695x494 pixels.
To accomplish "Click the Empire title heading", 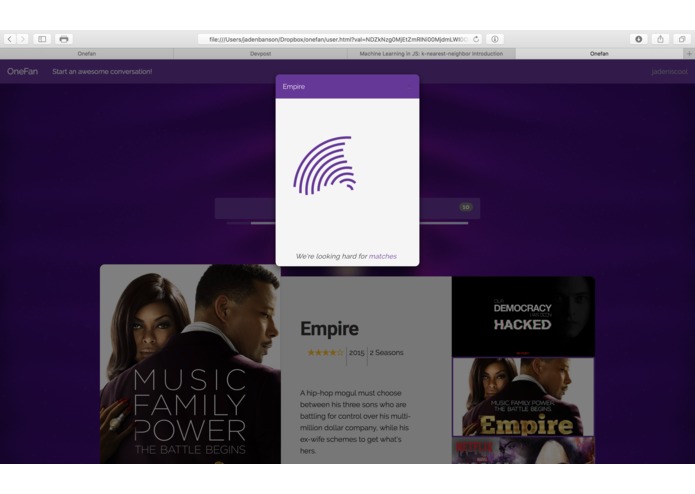I will pos(329,329).
